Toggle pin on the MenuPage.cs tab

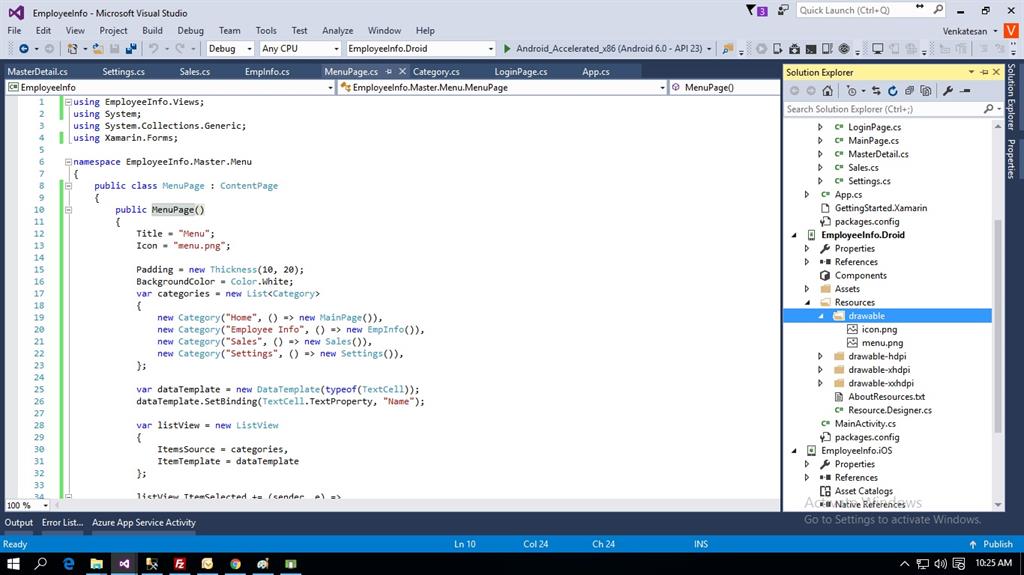pos(389,71)
